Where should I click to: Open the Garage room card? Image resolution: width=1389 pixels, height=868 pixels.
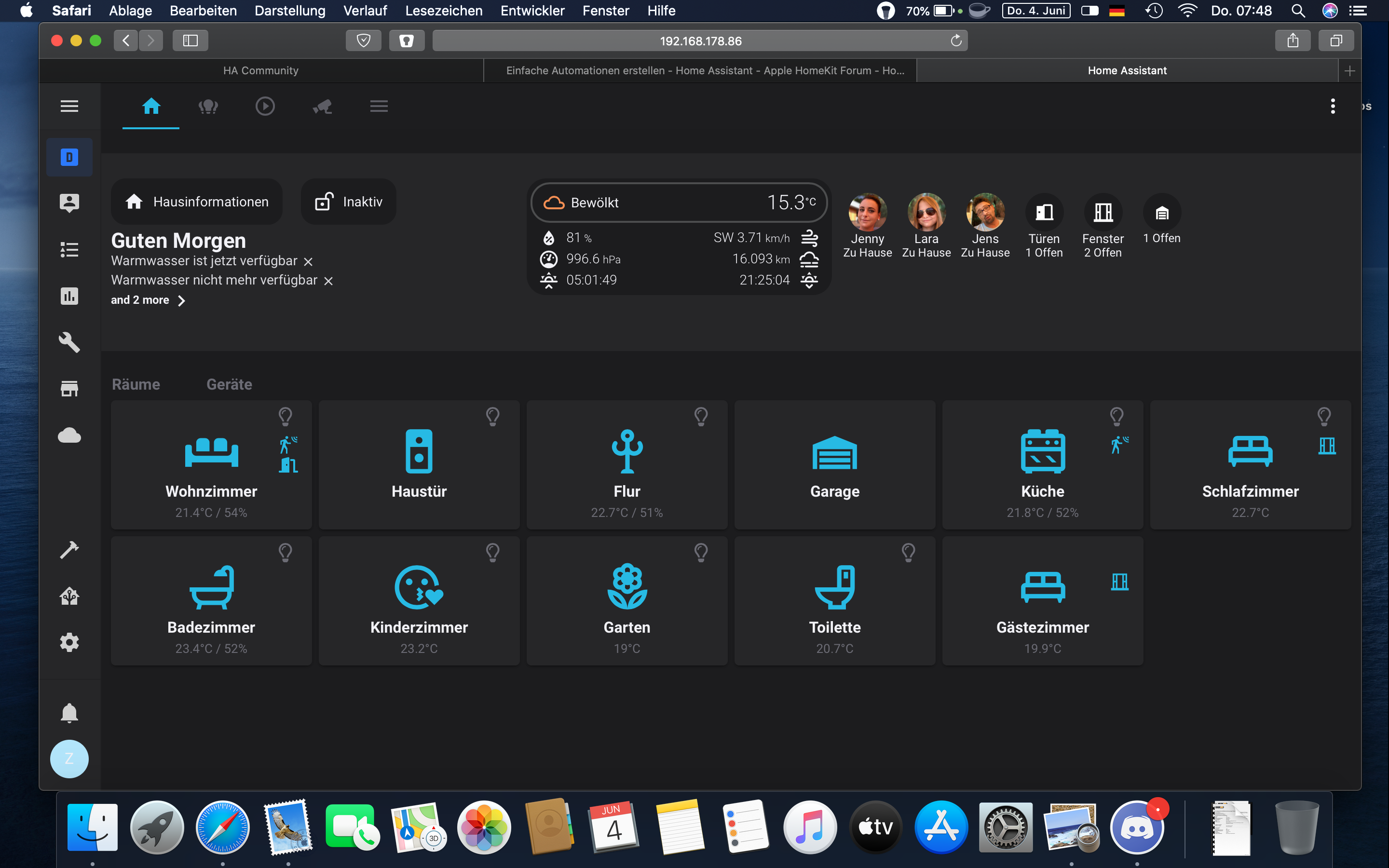[x=834, y=465]
